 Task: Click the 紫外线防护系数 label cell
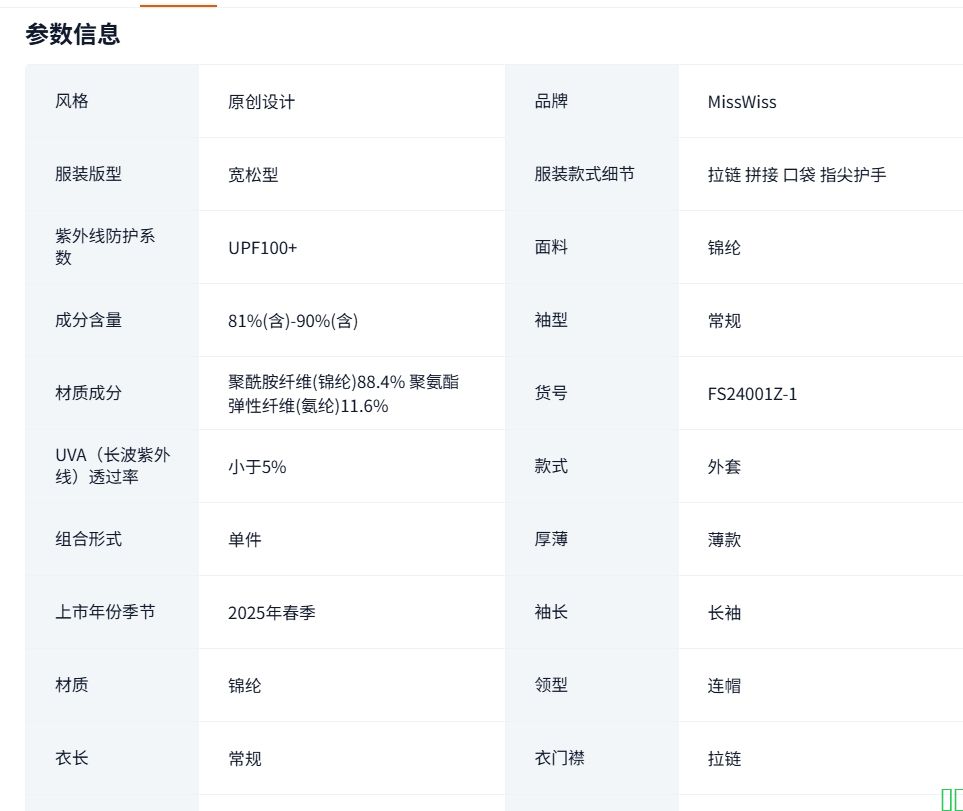(x=105, y=247)
